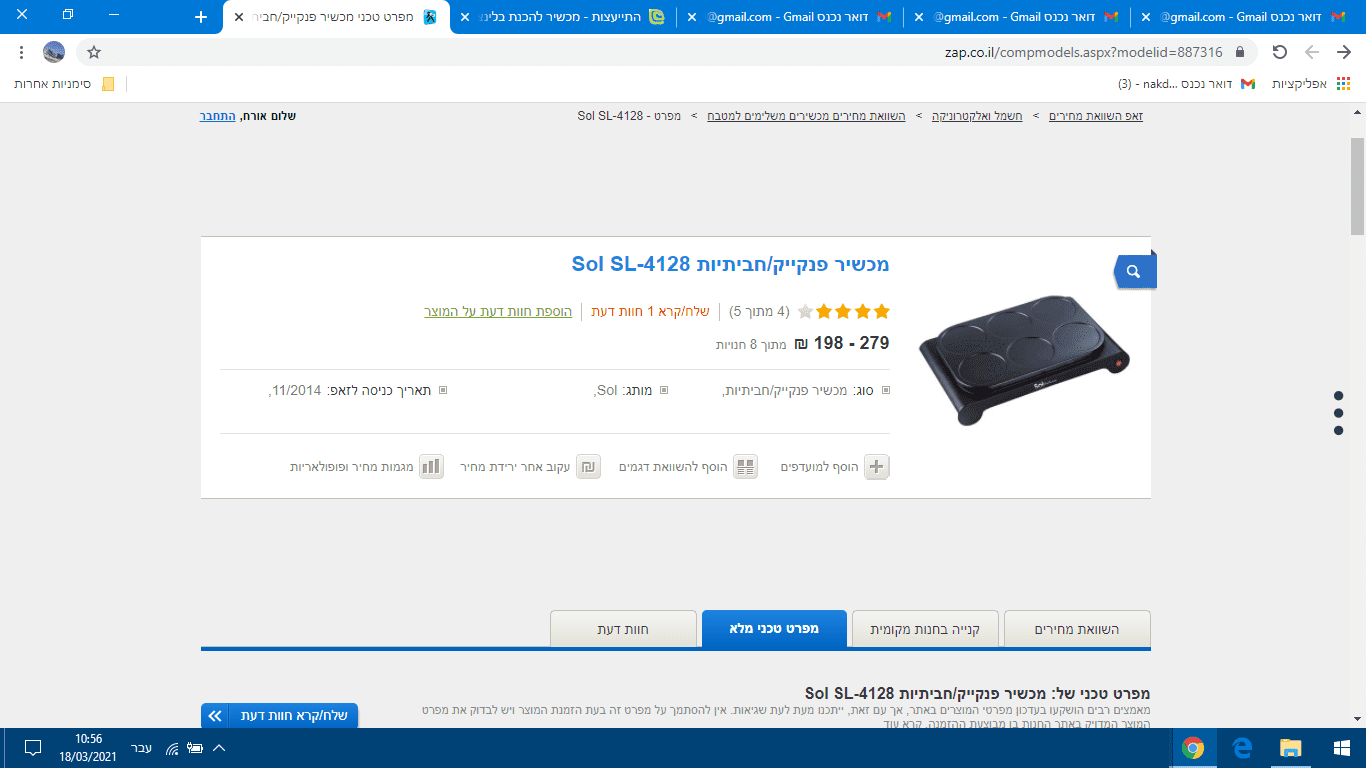
Task: Click the star rating display
Action: 844,312
